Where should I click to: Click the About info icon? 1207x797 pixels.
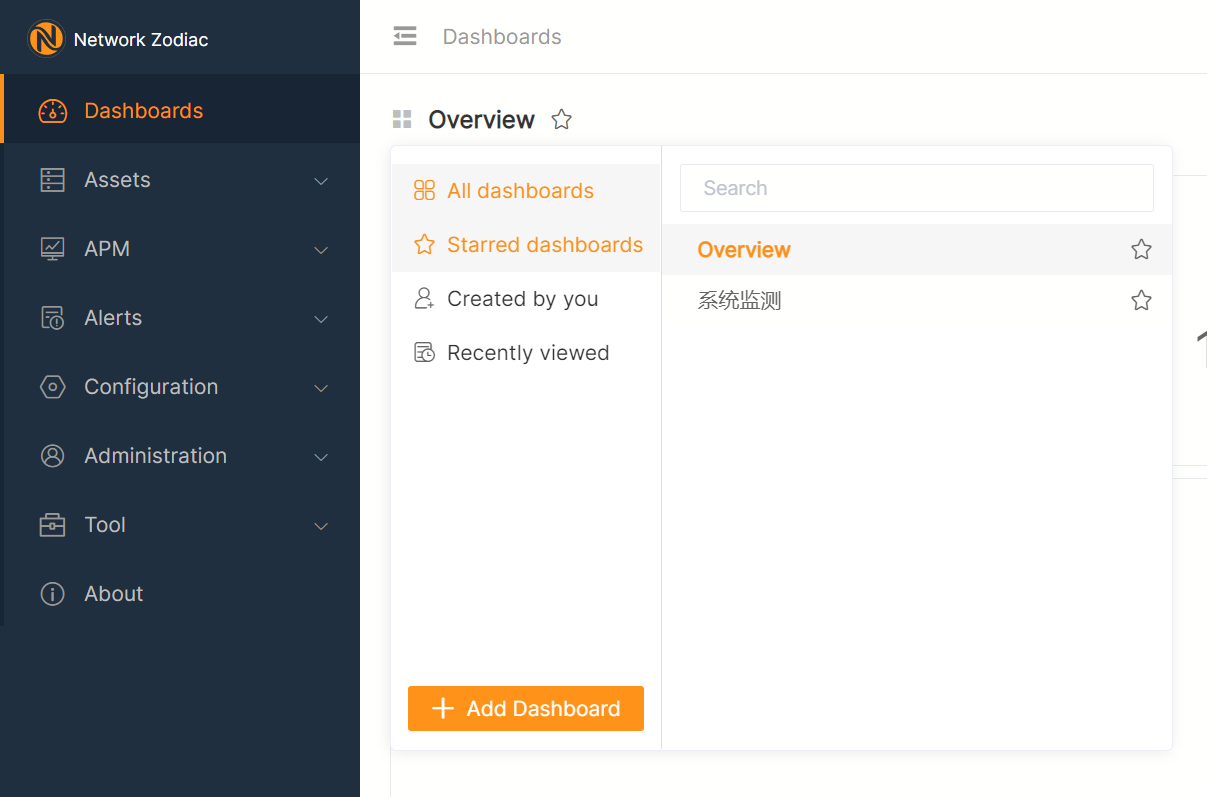(52, 594)
